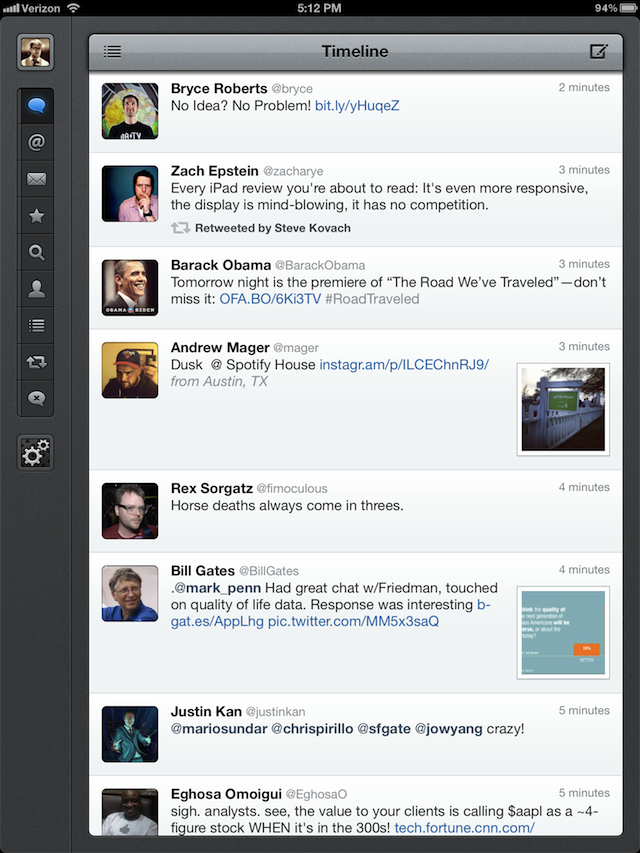
Task: Compose a new tweet
Action: [599, 51]
